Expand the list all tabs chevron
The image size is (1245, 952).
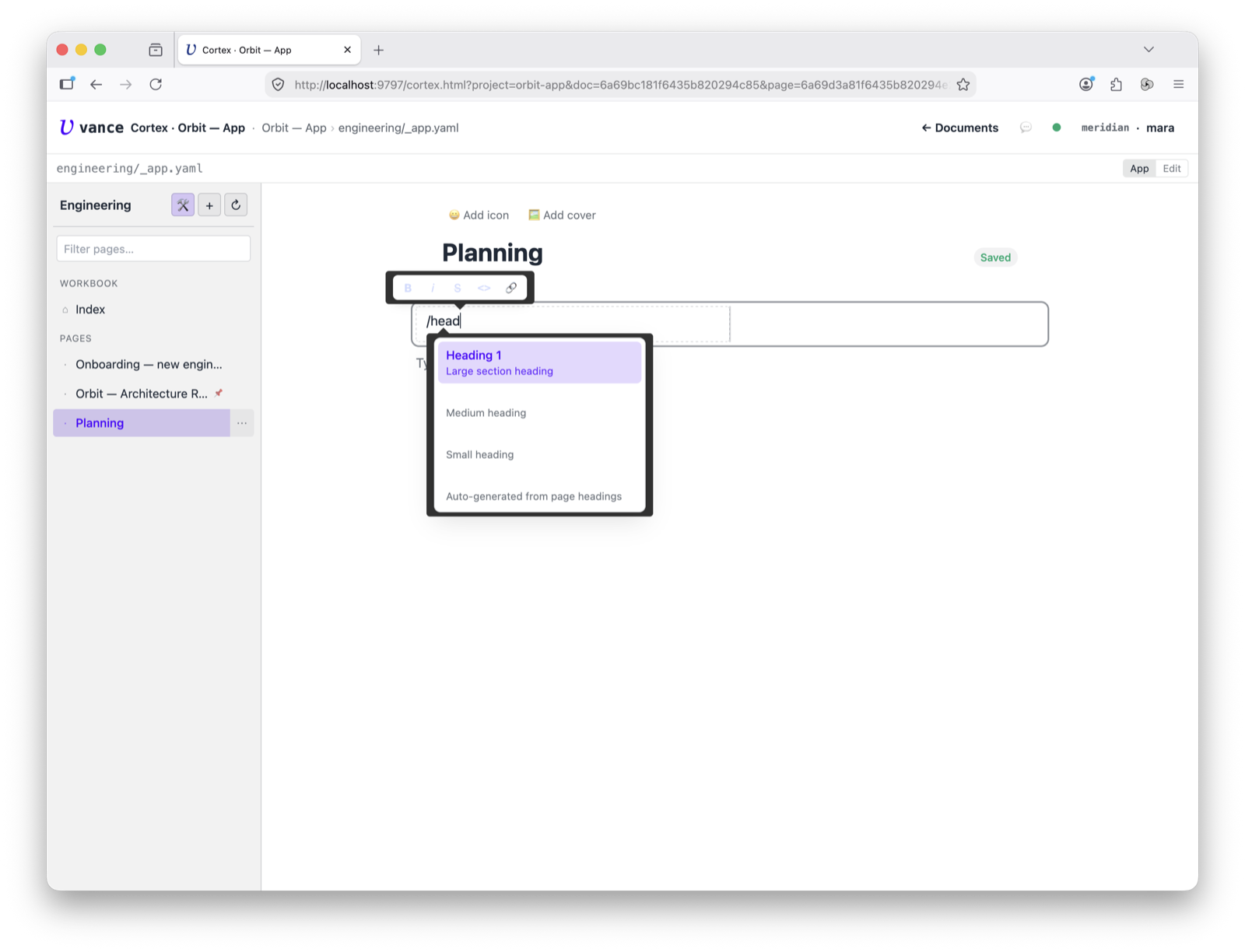click(x=1149, y=49)
